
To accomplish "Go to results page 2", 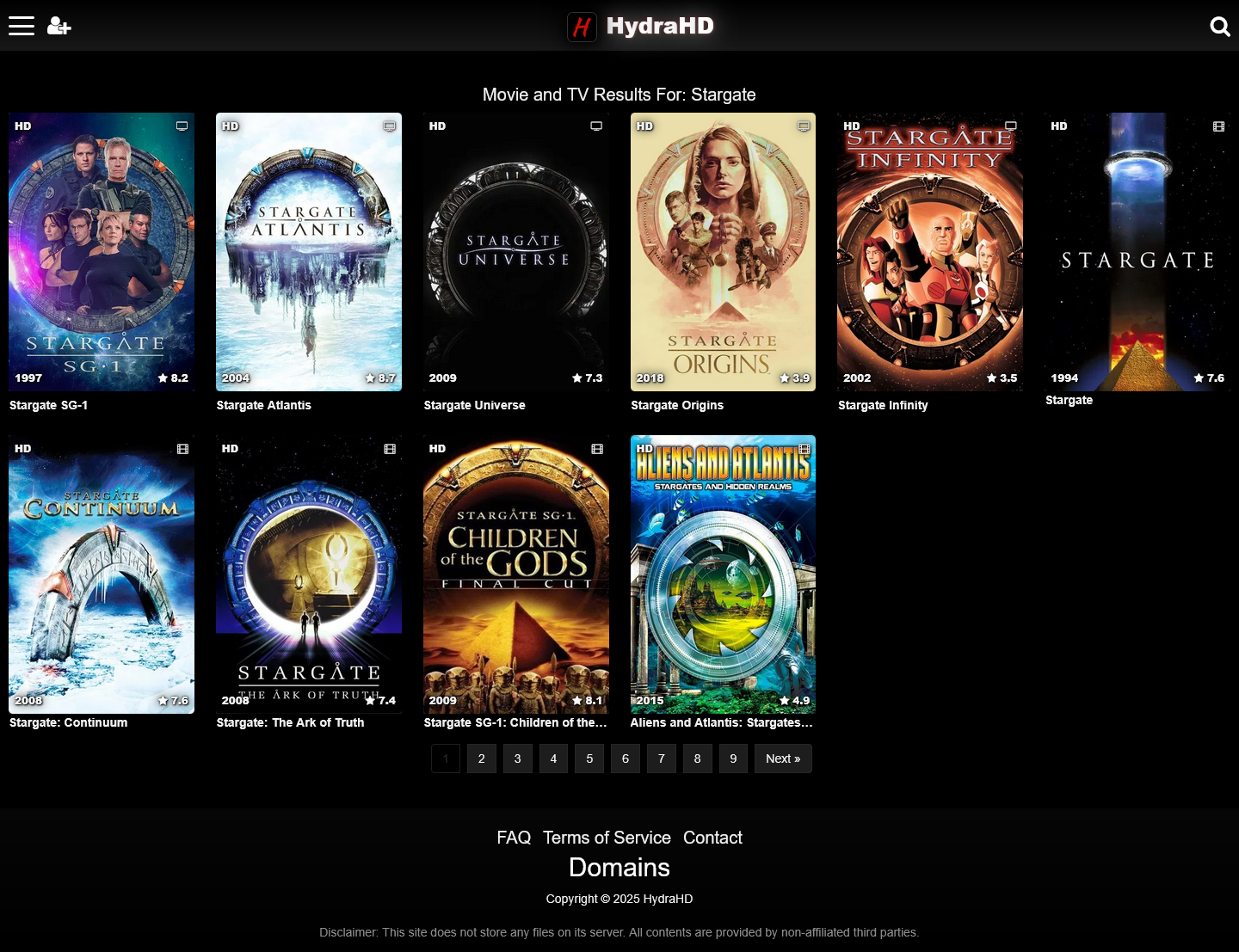I will pyautogui.click(x=482, y=759).
